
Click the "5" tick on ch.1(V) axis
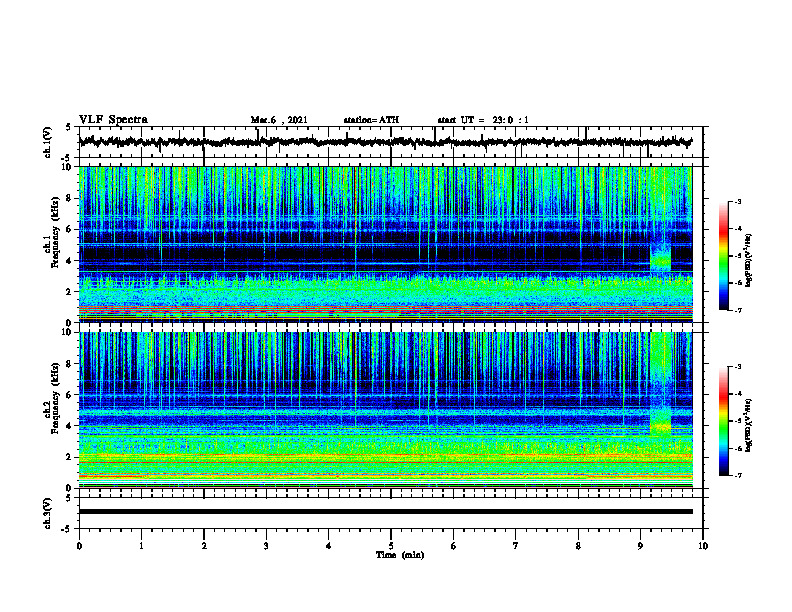coord(69,127)
